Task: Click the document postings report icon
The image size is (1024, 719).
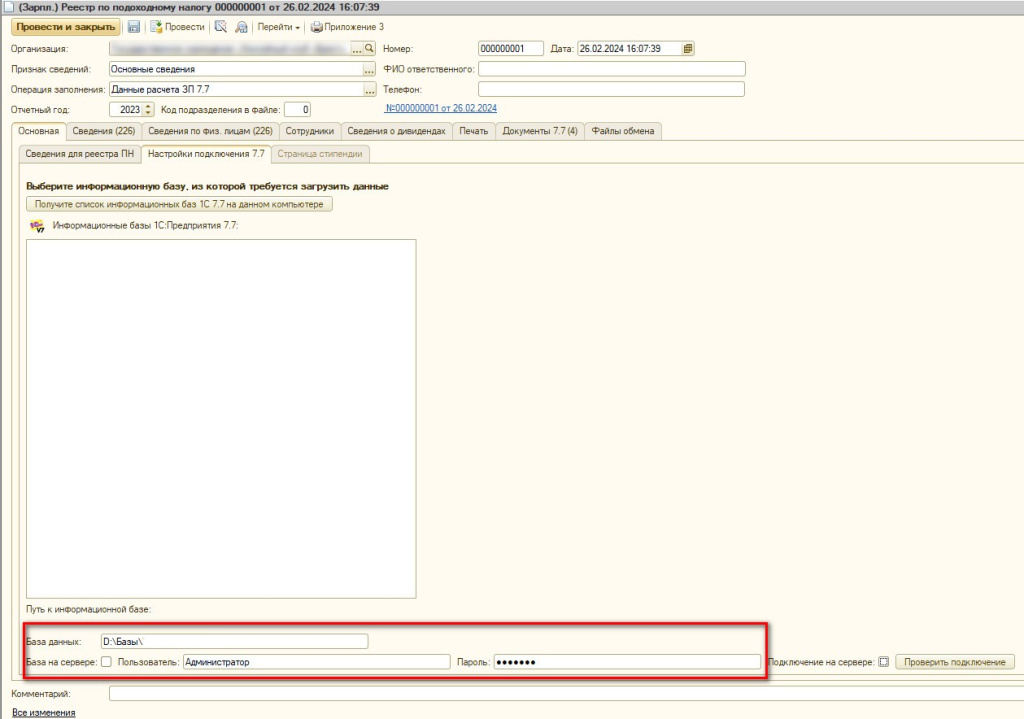Action: [221, 27]
